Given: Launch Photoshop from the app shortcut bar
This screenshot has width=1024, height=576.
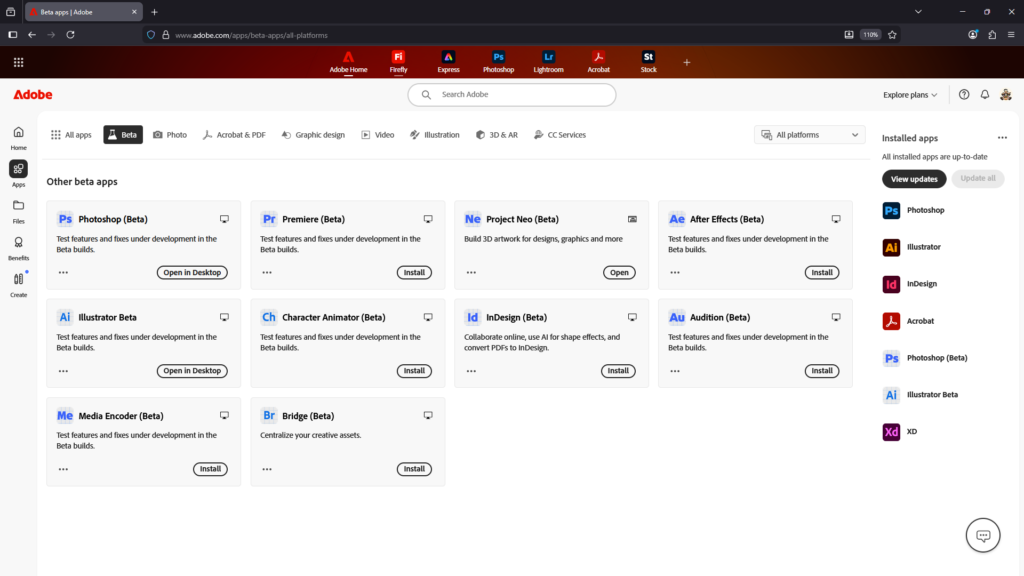Looking at the screenshot, I should point(498,61).
